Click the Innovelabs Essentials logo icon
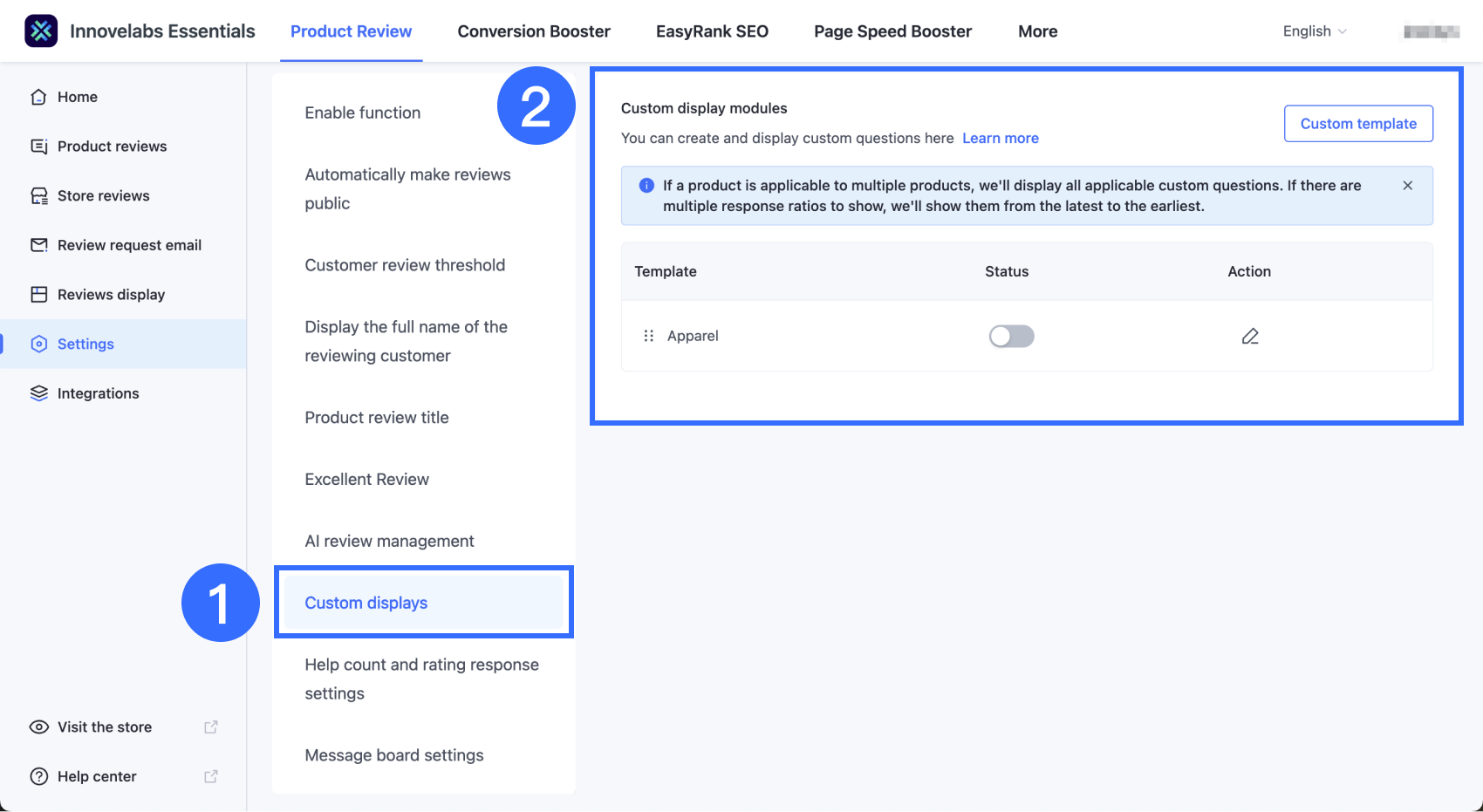 click(x=41, y=31)
